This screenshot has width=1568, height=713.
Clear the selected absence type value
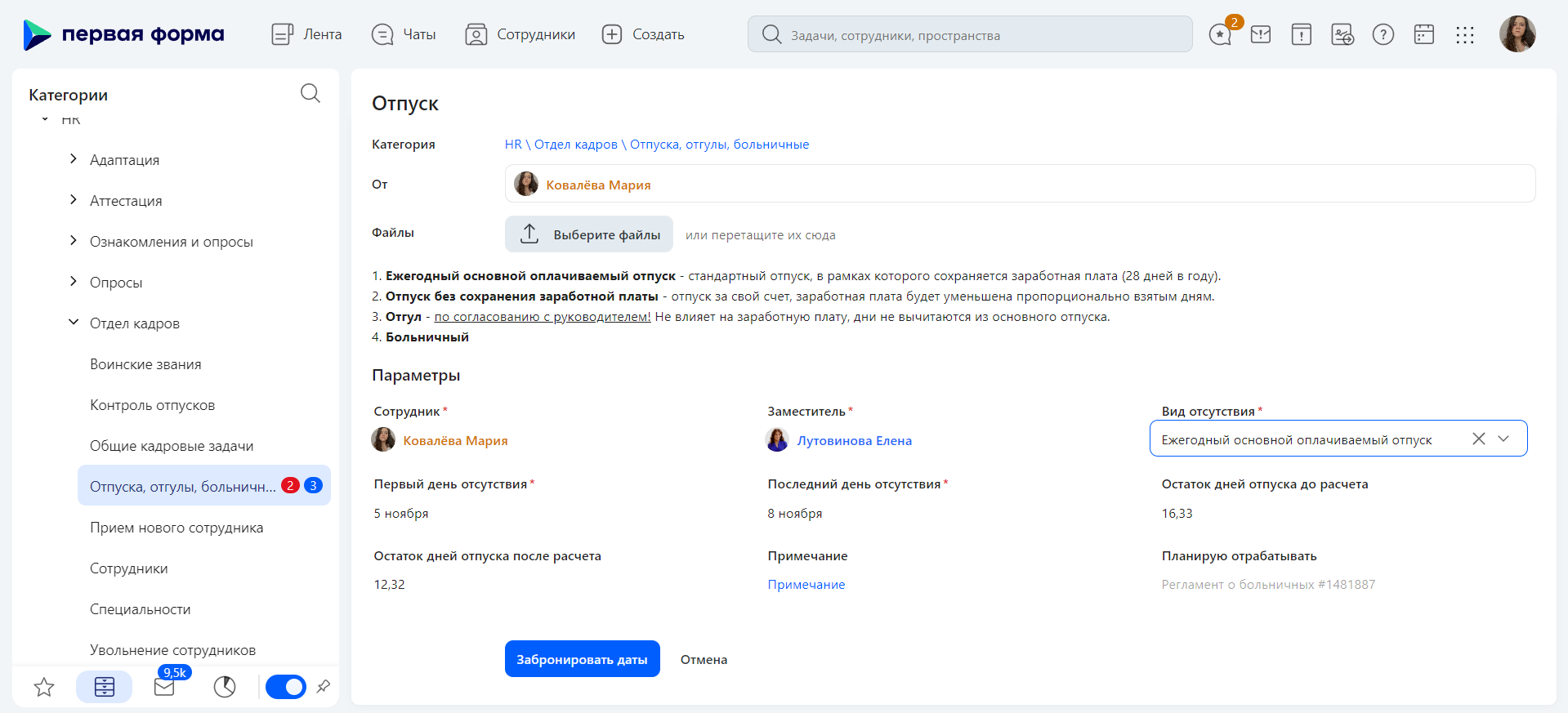1478,439
